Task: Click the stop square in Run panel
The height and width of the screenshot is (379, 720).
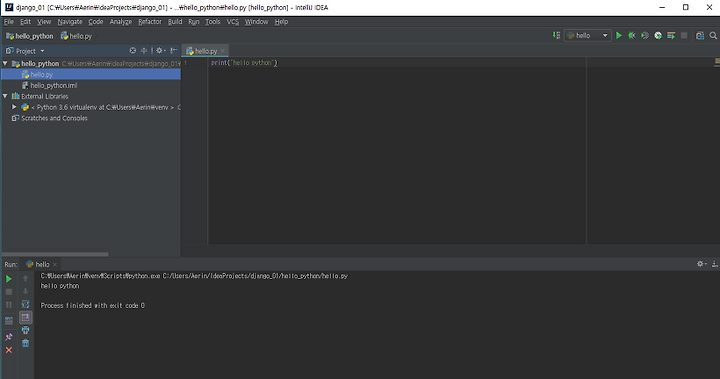Action: pos(9,292)
